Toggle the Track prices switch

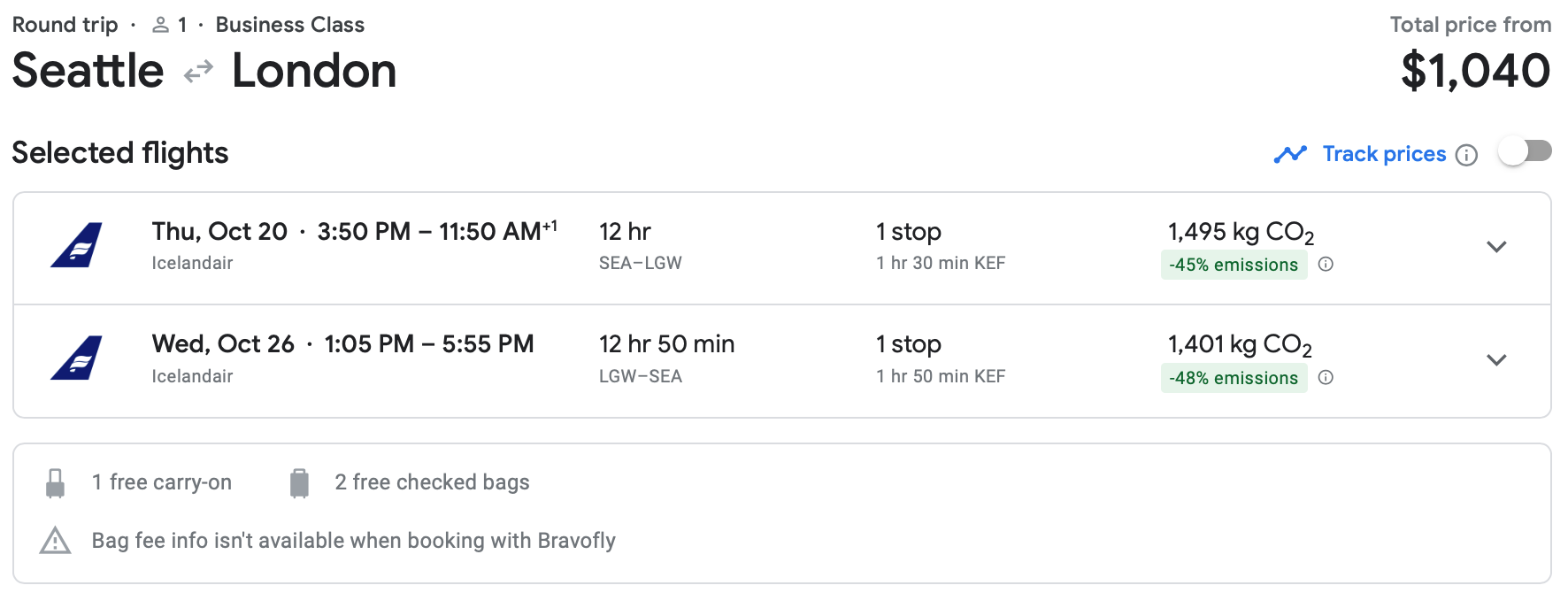[x=1525, y=152]
